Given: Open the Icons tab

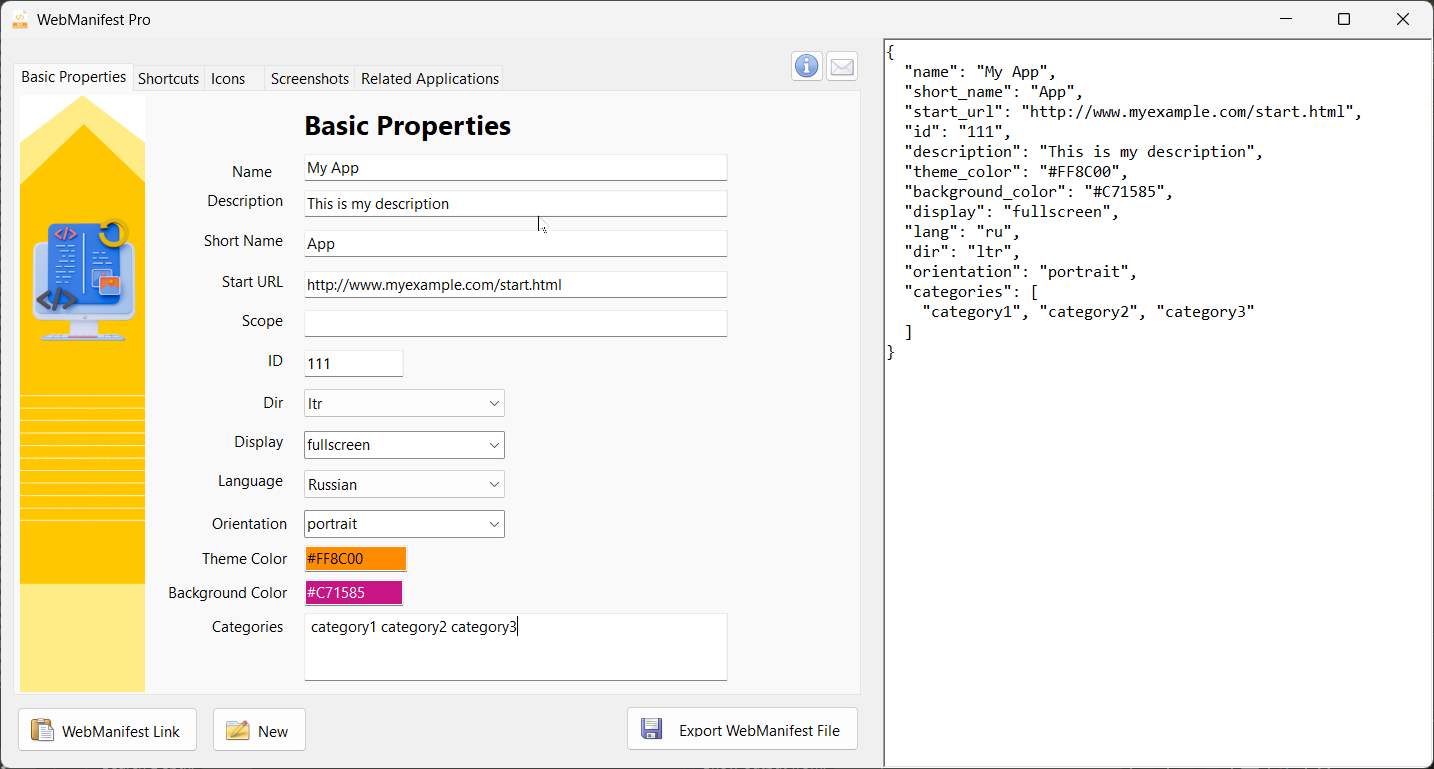Looking at the screenshot, I should point(228,79).
